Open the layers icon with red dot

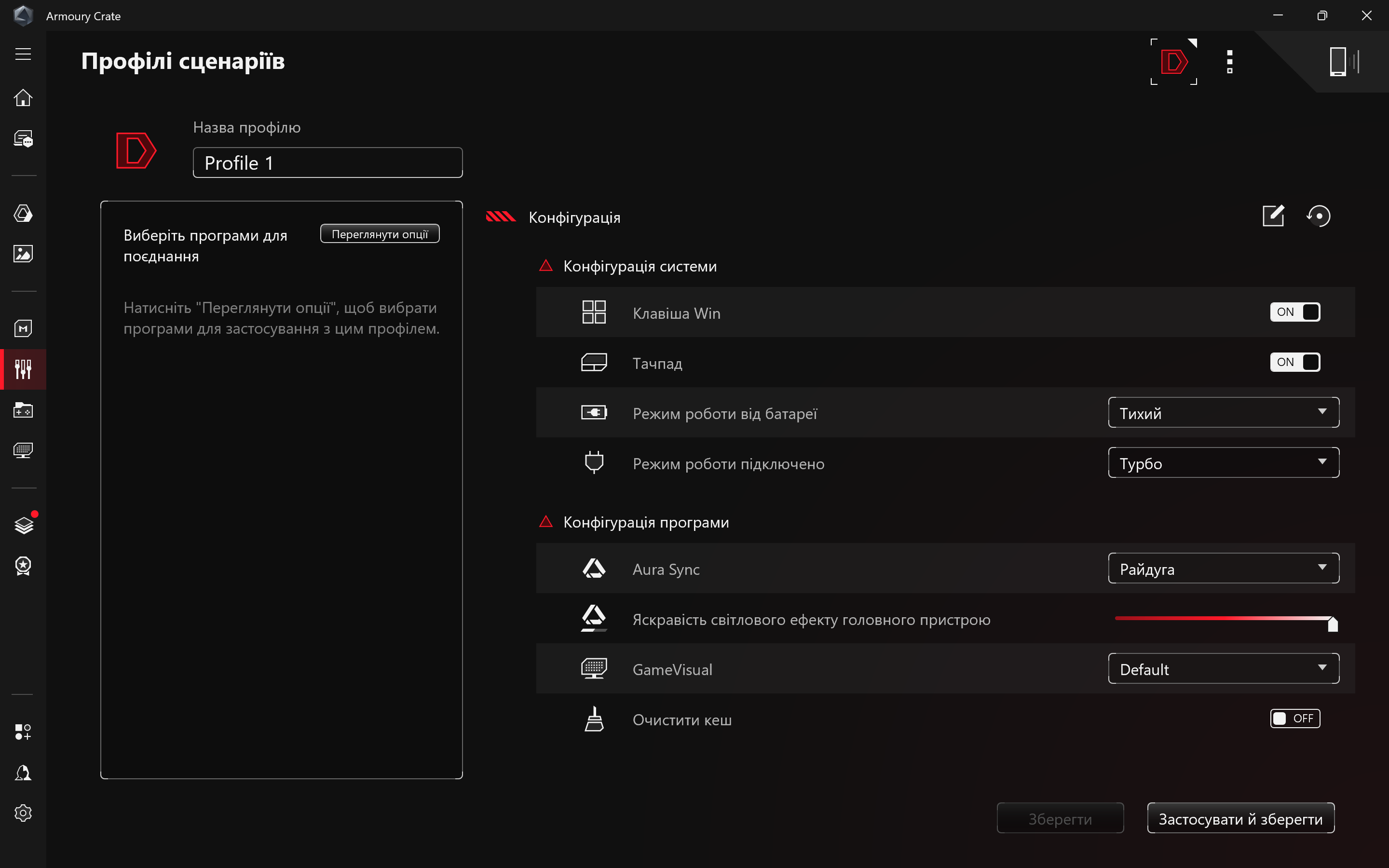click(23, 525)
